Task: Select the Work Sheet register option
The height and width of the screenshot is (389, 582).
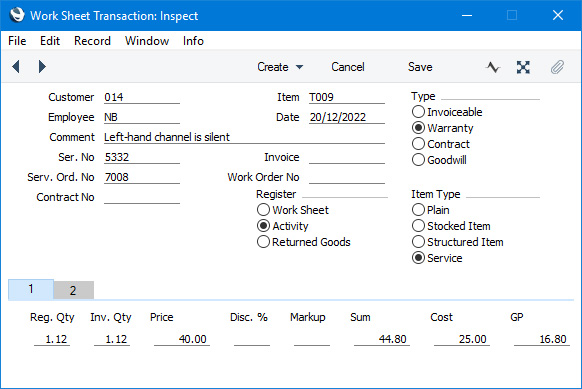Action: (292, 210)
